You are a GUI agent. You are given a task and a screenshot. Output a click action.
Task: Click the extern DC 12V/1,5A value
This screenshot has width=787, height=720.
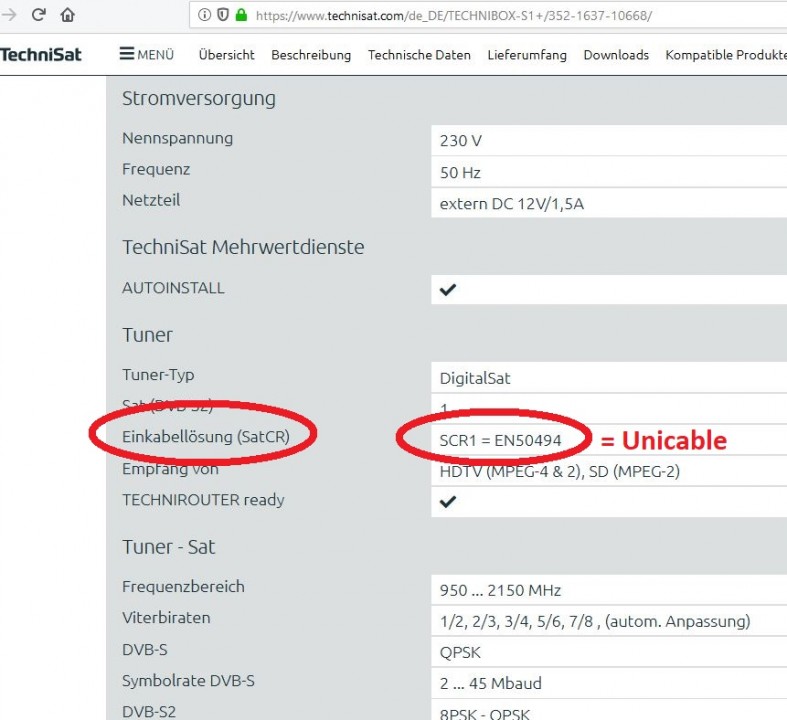pos(509,203)
